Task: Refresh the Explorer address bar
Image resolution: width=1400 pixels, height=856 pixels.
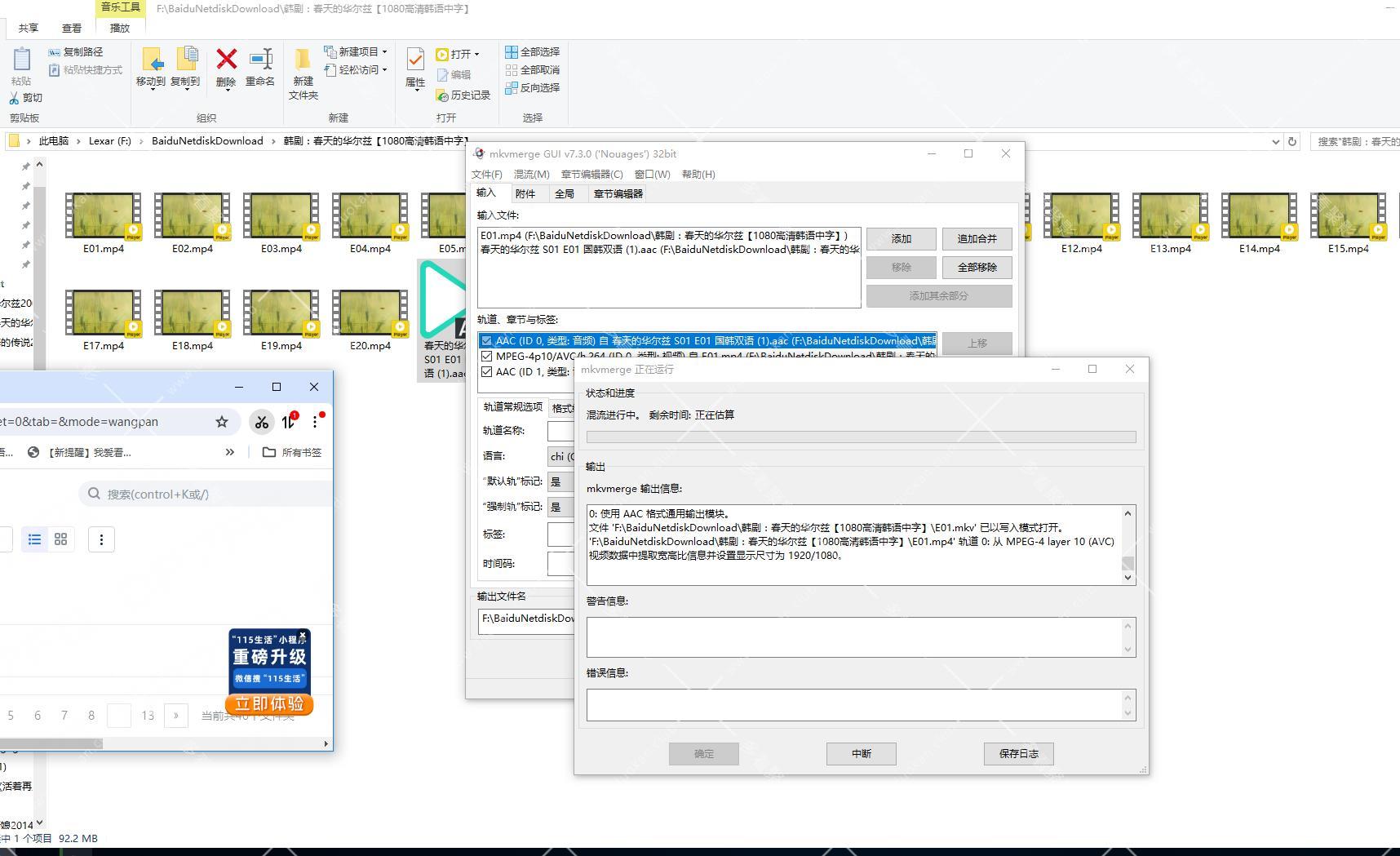Action: (x=1292, y=141)
